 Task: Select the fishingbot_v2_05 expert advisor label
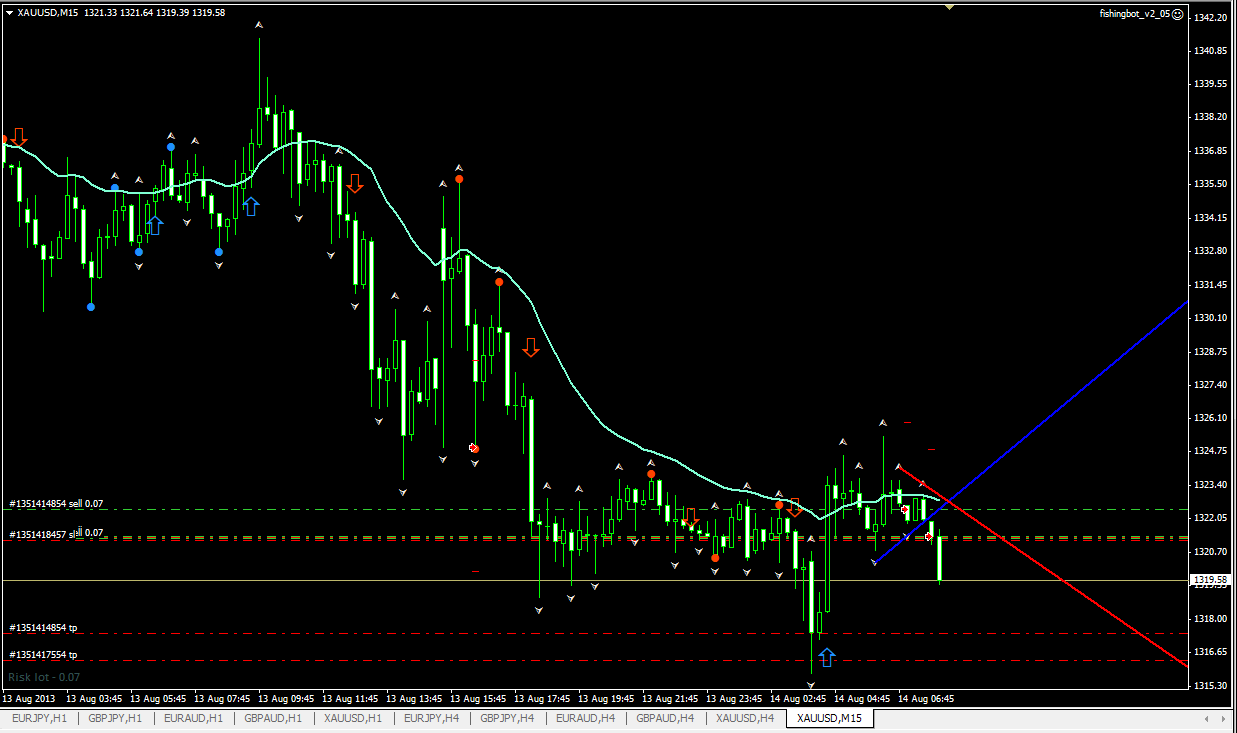1134,14
